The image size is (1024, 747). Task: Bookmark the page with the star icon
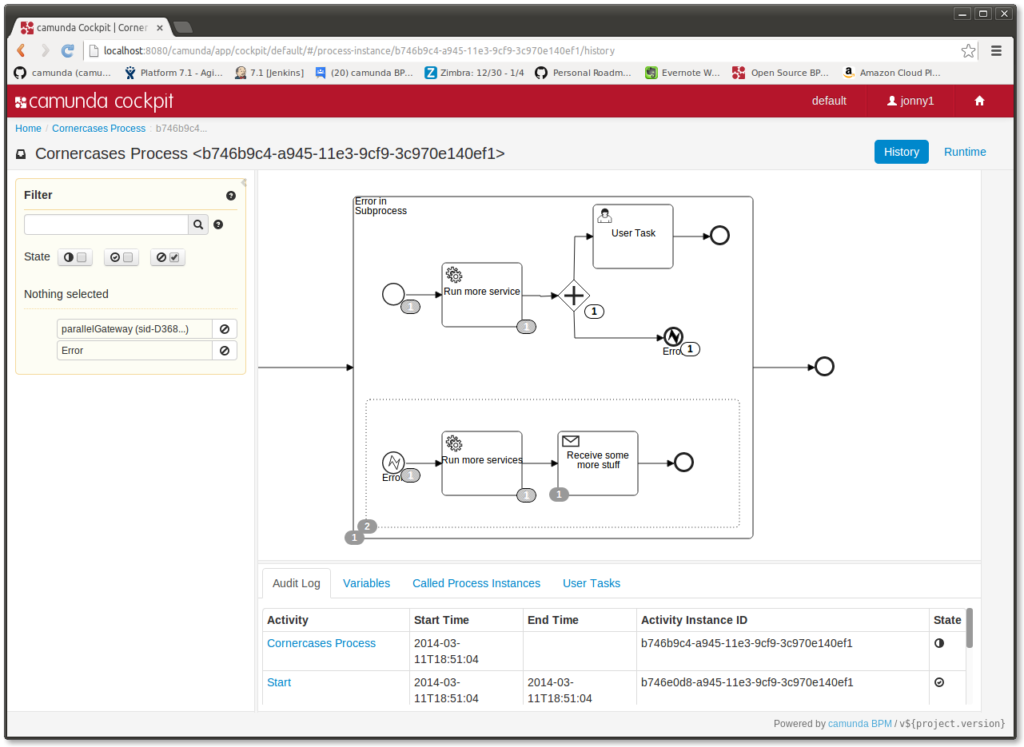[968, 51]
